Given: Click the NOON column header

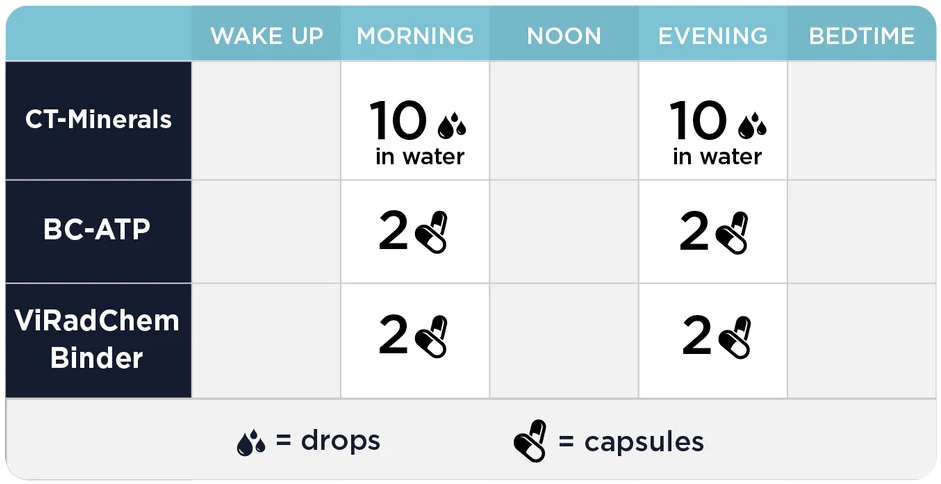Looking at the screenshot, I should [564, 36].
